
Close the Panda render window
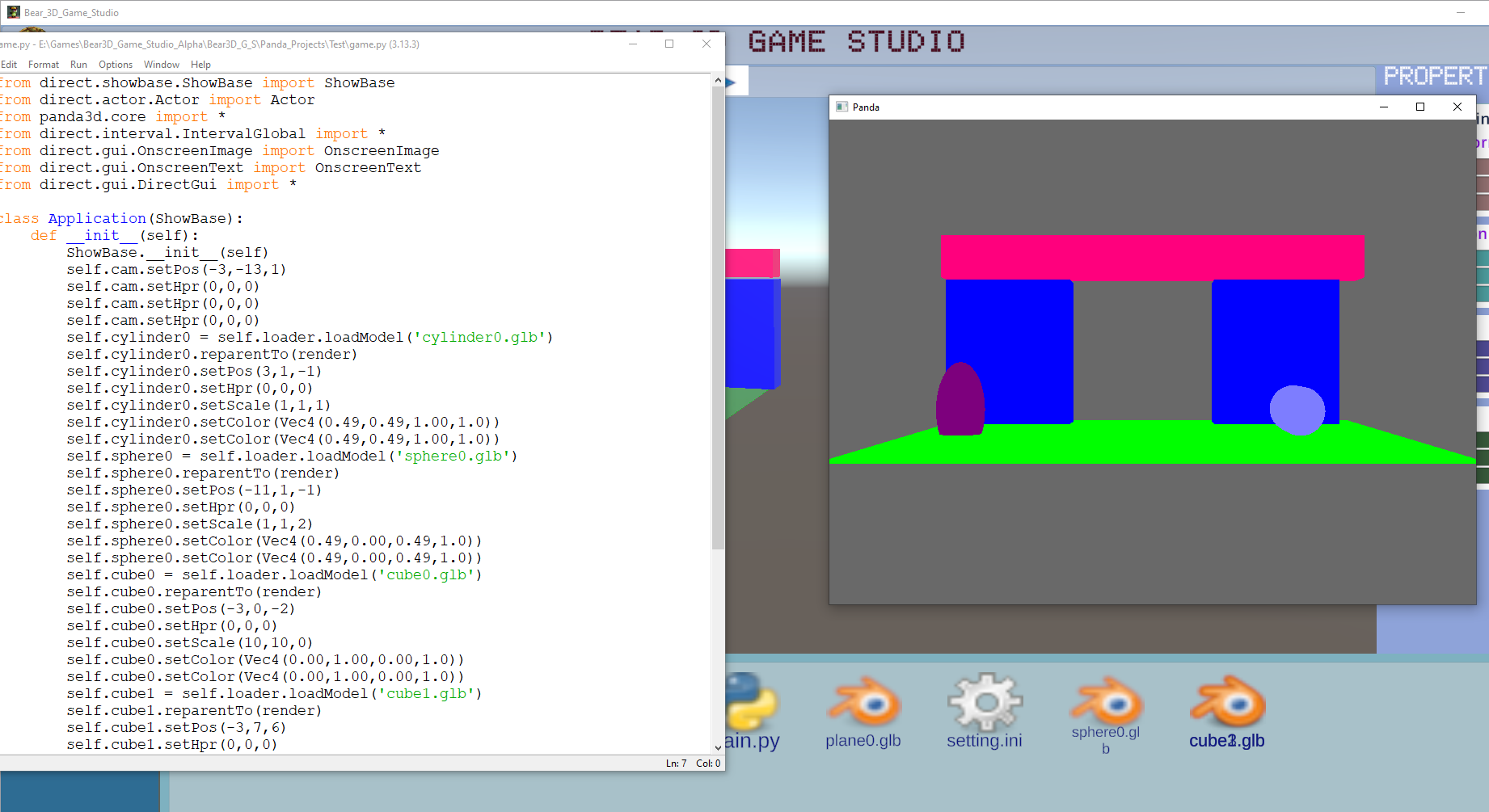point(1457,107)
